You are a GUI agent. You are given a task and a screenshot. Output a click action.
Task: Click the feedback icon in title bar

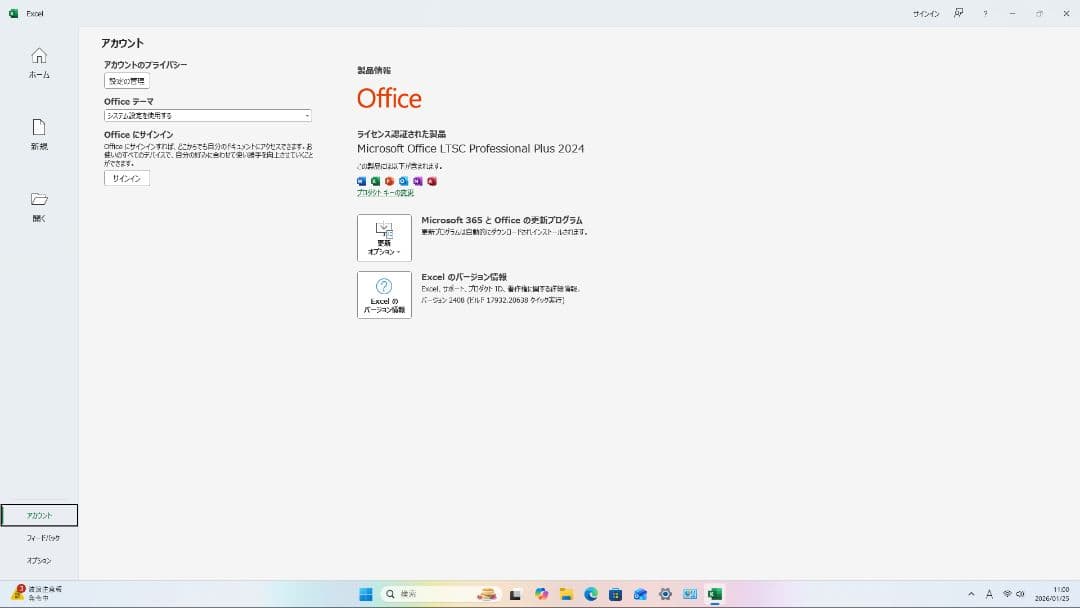[958, 13]
